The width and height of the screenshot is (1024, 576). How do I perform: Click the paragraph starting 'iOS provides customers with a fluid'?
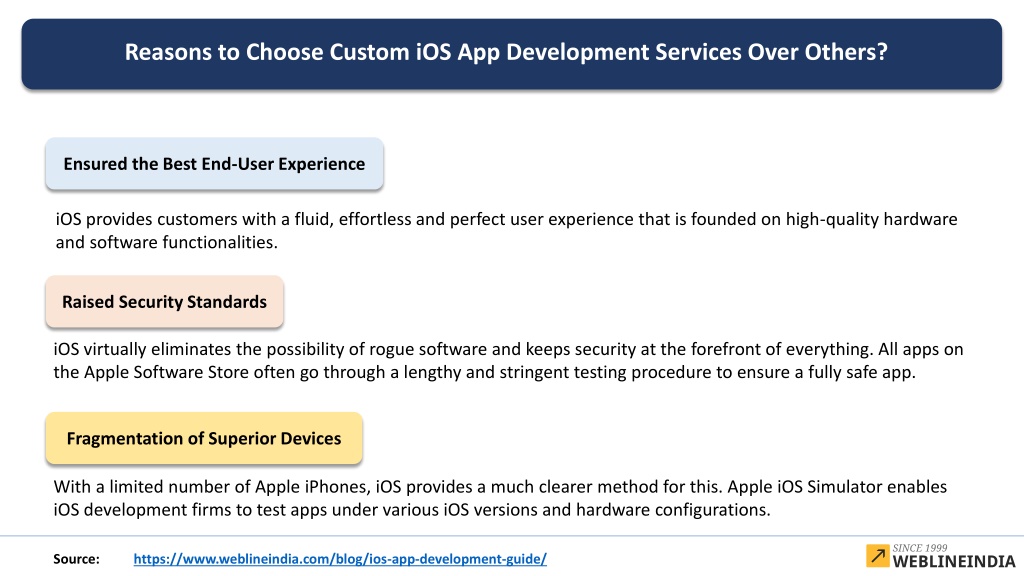coord(506,231)
